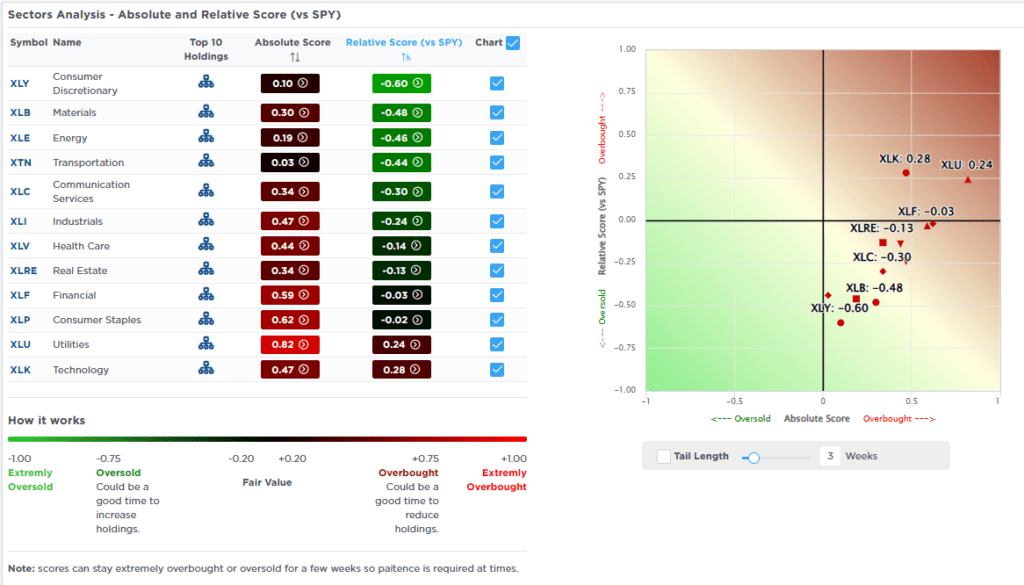Uncheck chart checkbox for Transportation row
The width and height of the screenshot is (1024, 585).
click(x=497, y=162)
